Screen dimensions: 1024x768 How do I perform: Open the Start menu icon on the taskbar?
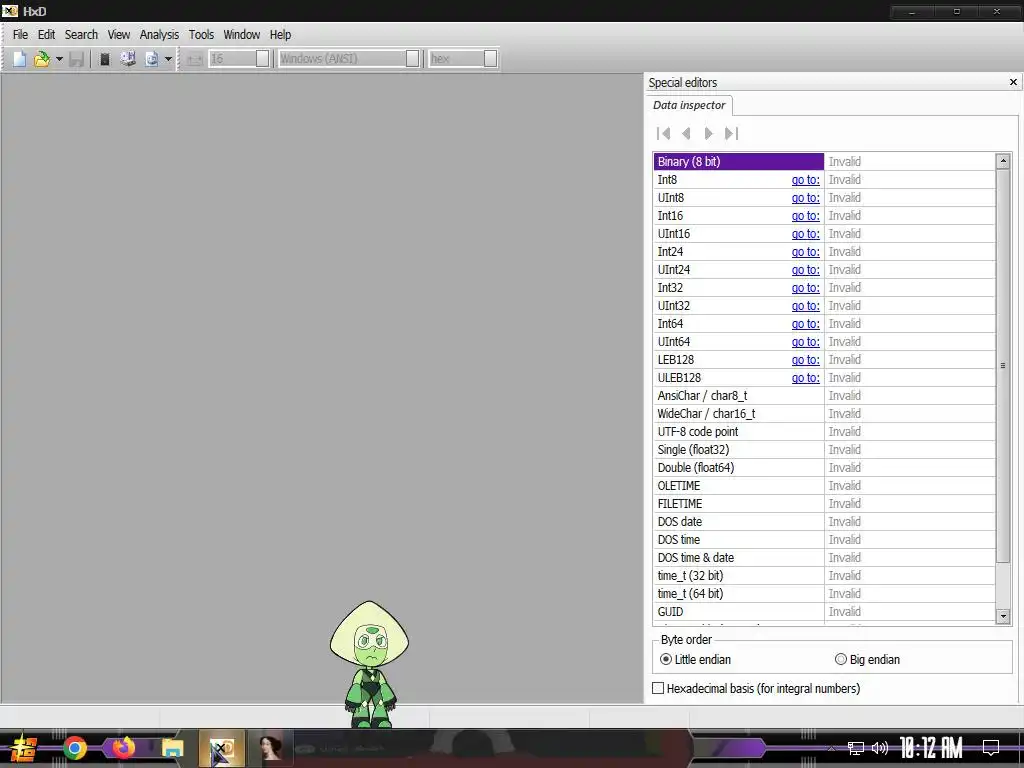click(24, 748)
